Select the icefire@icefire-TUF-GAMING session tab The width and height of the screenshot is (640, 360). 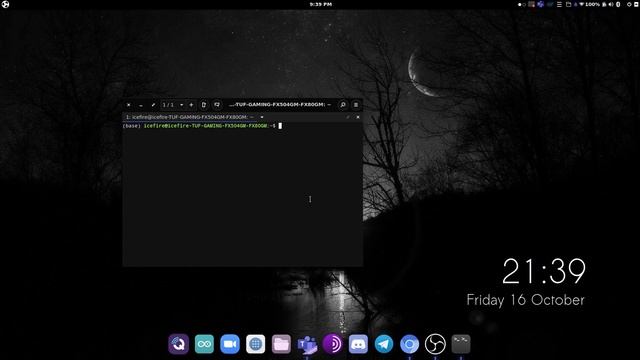point(190,117)
